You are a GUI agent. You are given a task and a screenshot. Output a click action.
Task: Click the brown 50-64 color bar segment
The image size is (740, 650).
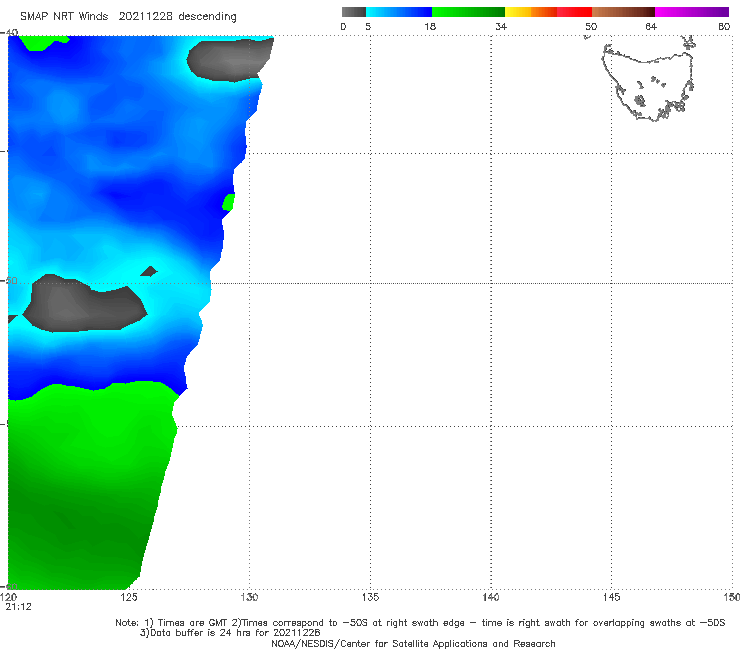pyautogui.click(x=623, y=12)
